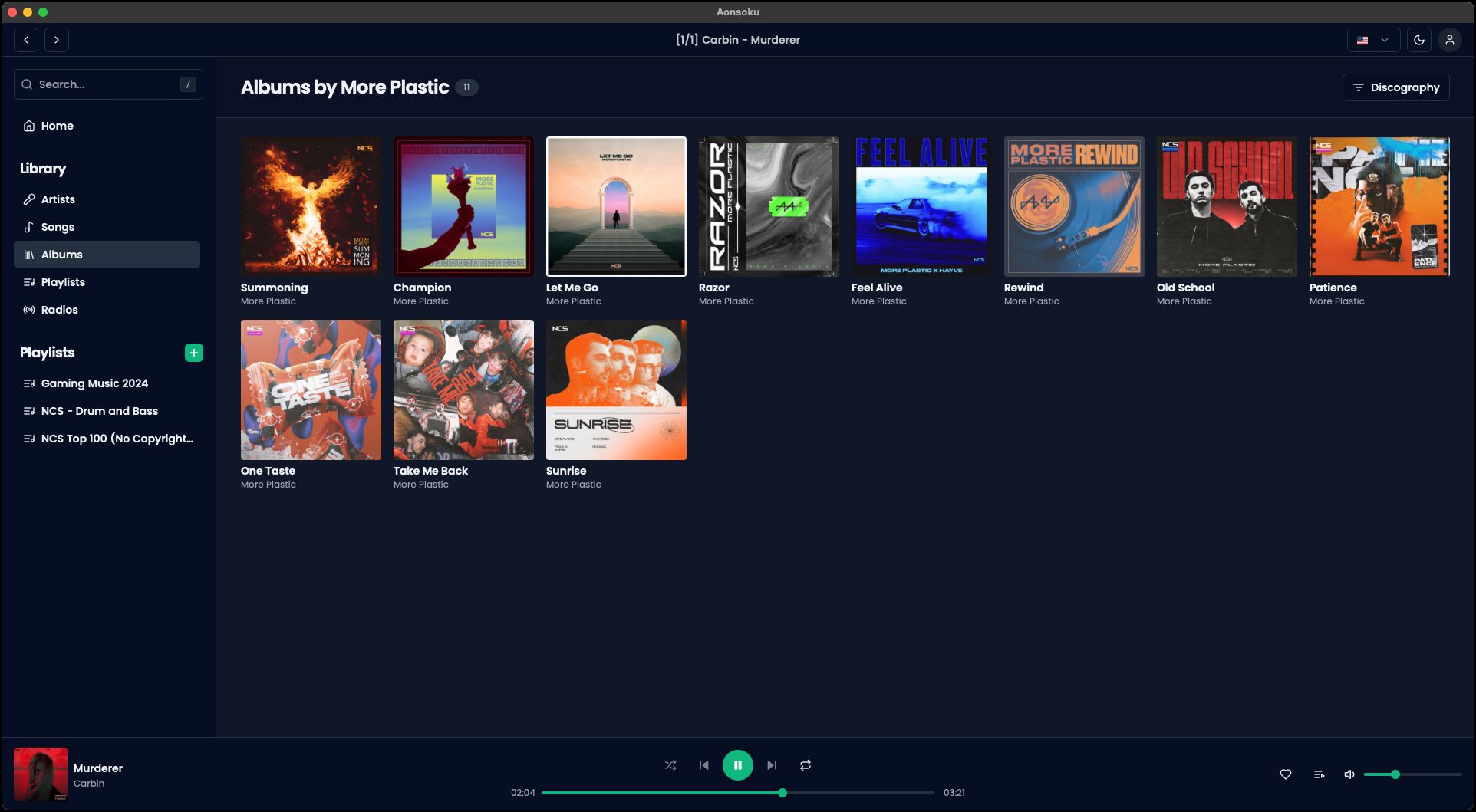Navigate back with the left arrow

click(x=25, y=39)
